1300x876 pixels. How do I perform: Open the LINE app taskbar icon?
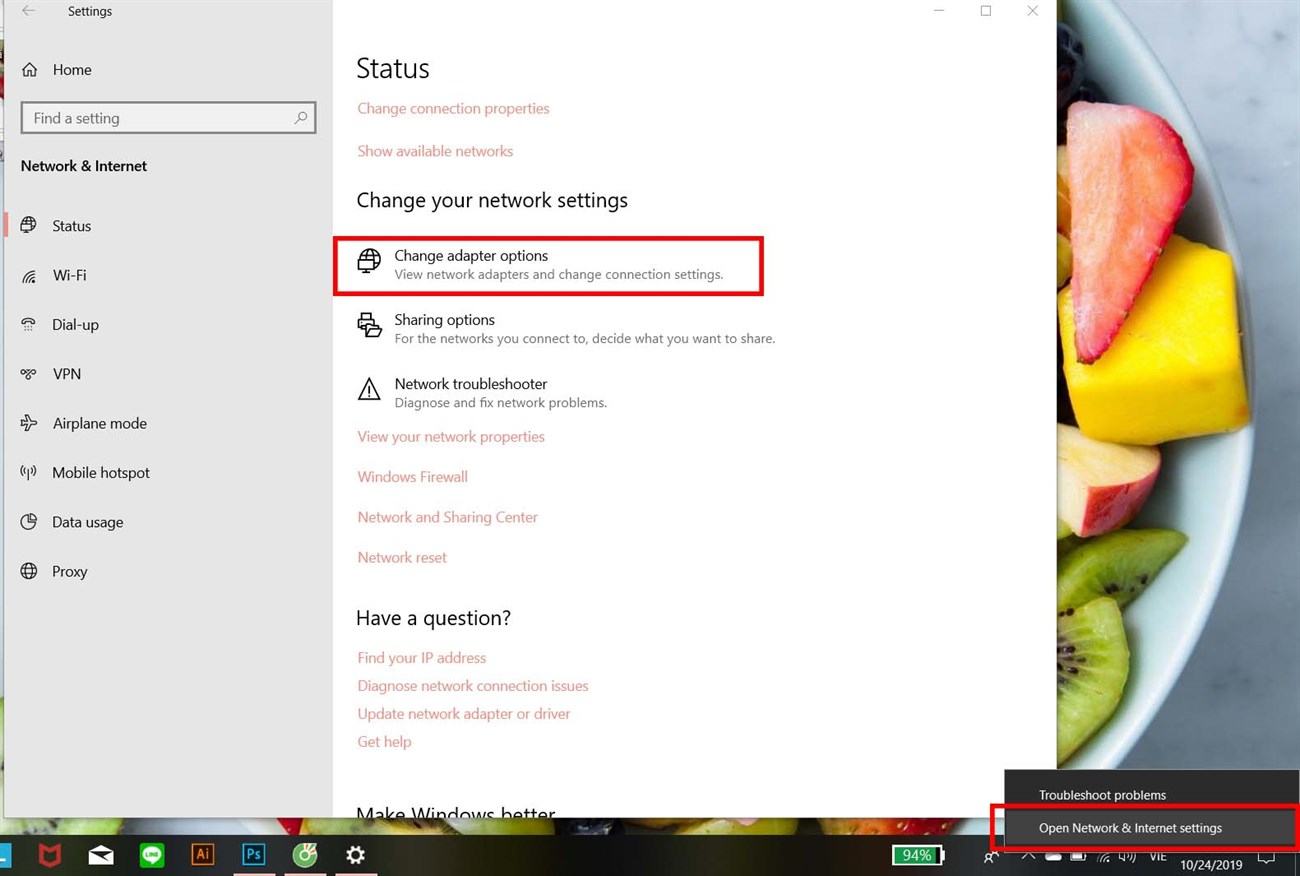click(152, 855)
